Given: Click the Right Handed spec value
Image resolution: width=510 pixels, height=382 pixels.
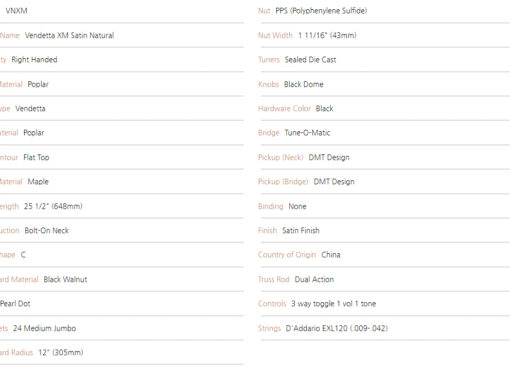Looking at the screenshot, I should 34,60.
